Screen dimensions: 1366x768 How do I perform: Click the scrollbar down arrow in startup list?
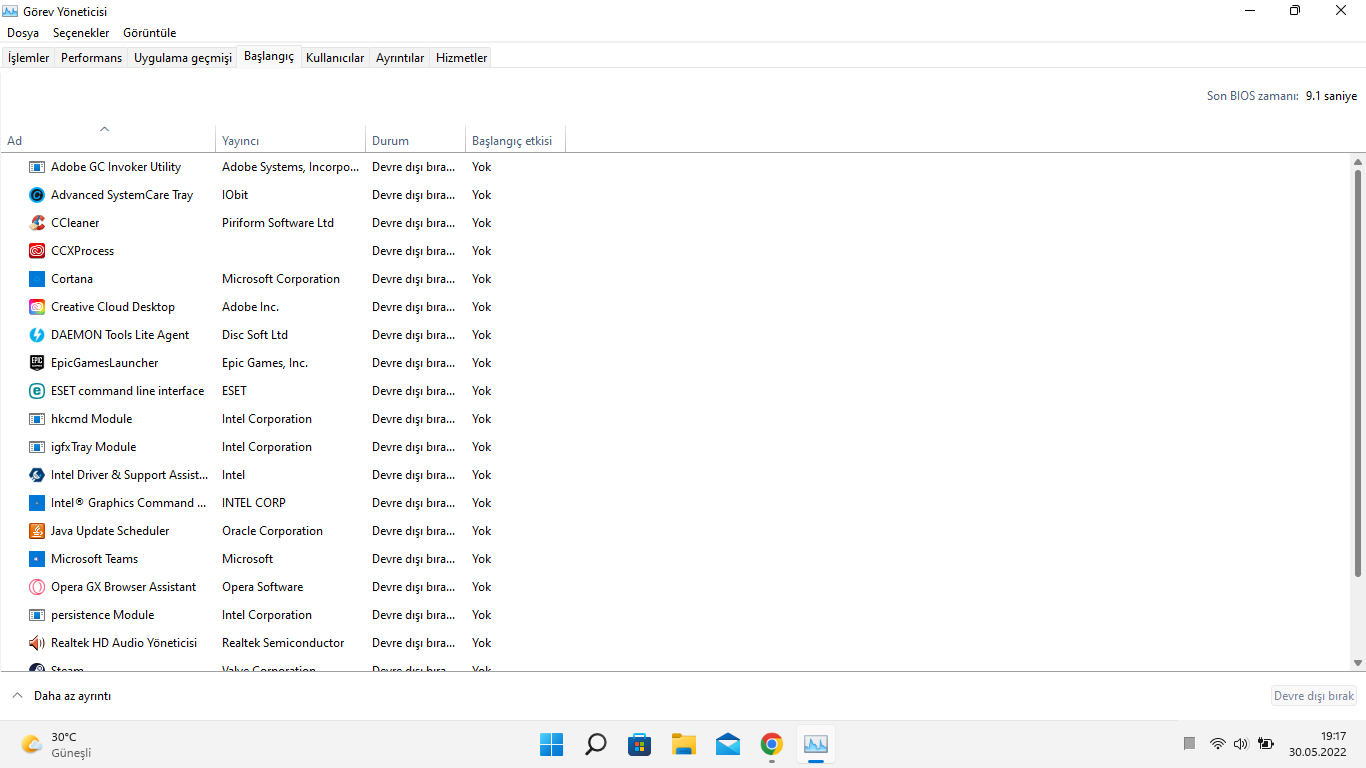[1358, 663]
